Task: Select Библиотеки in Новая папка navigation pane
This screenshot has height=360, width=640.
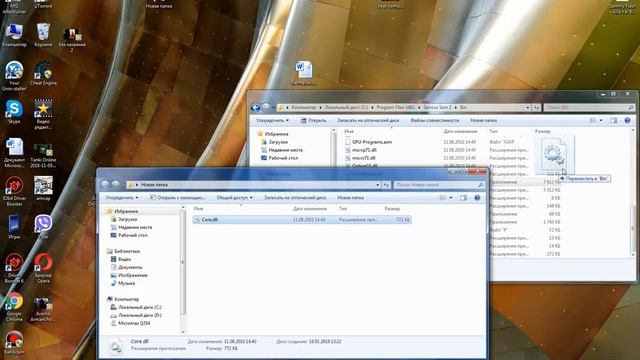Action: click(123, 251)
